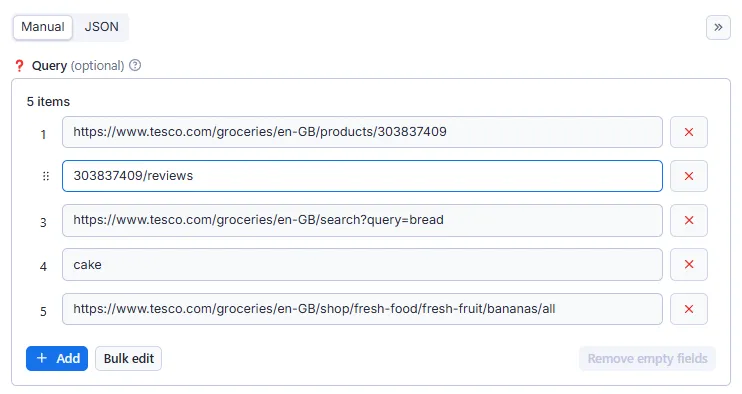The height and width of the screenshot is (394, 742).
Task: Delete the bananas/all URL item
Action: [689, 309]
